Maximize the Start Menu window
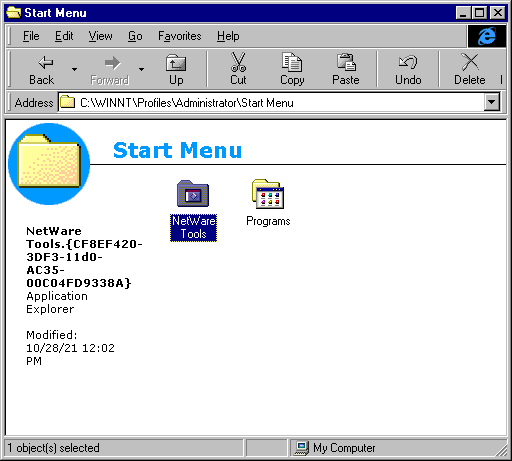Image resolution: width=512 pixels, height=461 pixels. [x=480, y=13]
